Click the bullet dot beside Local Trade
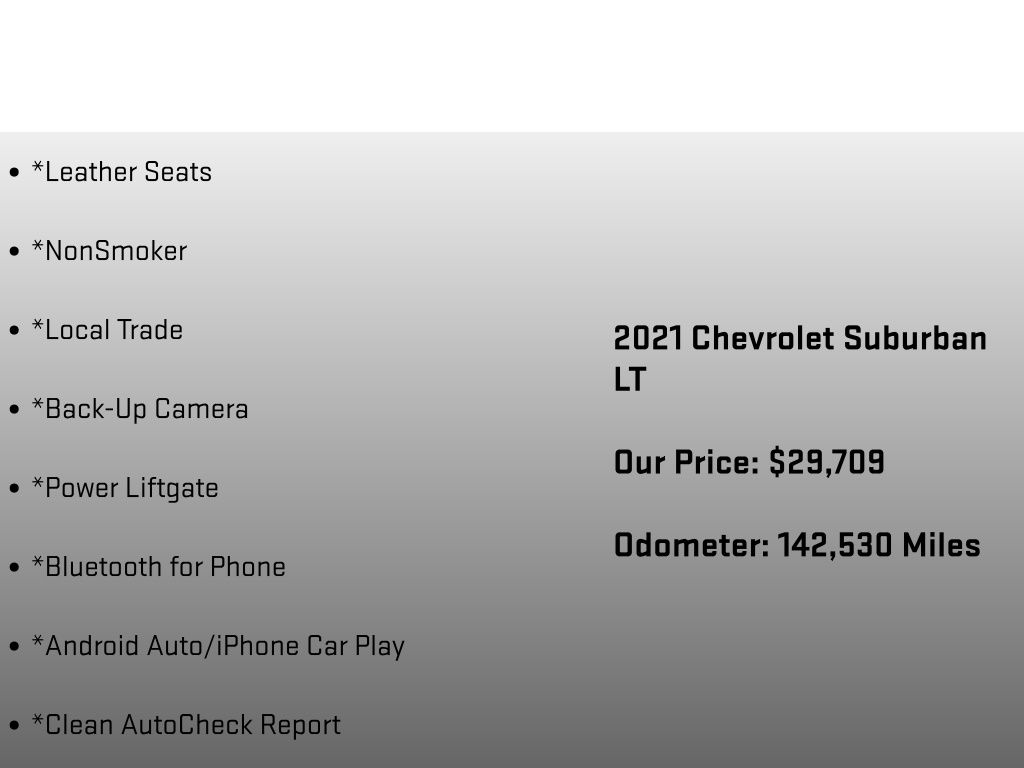 point(14,331)
